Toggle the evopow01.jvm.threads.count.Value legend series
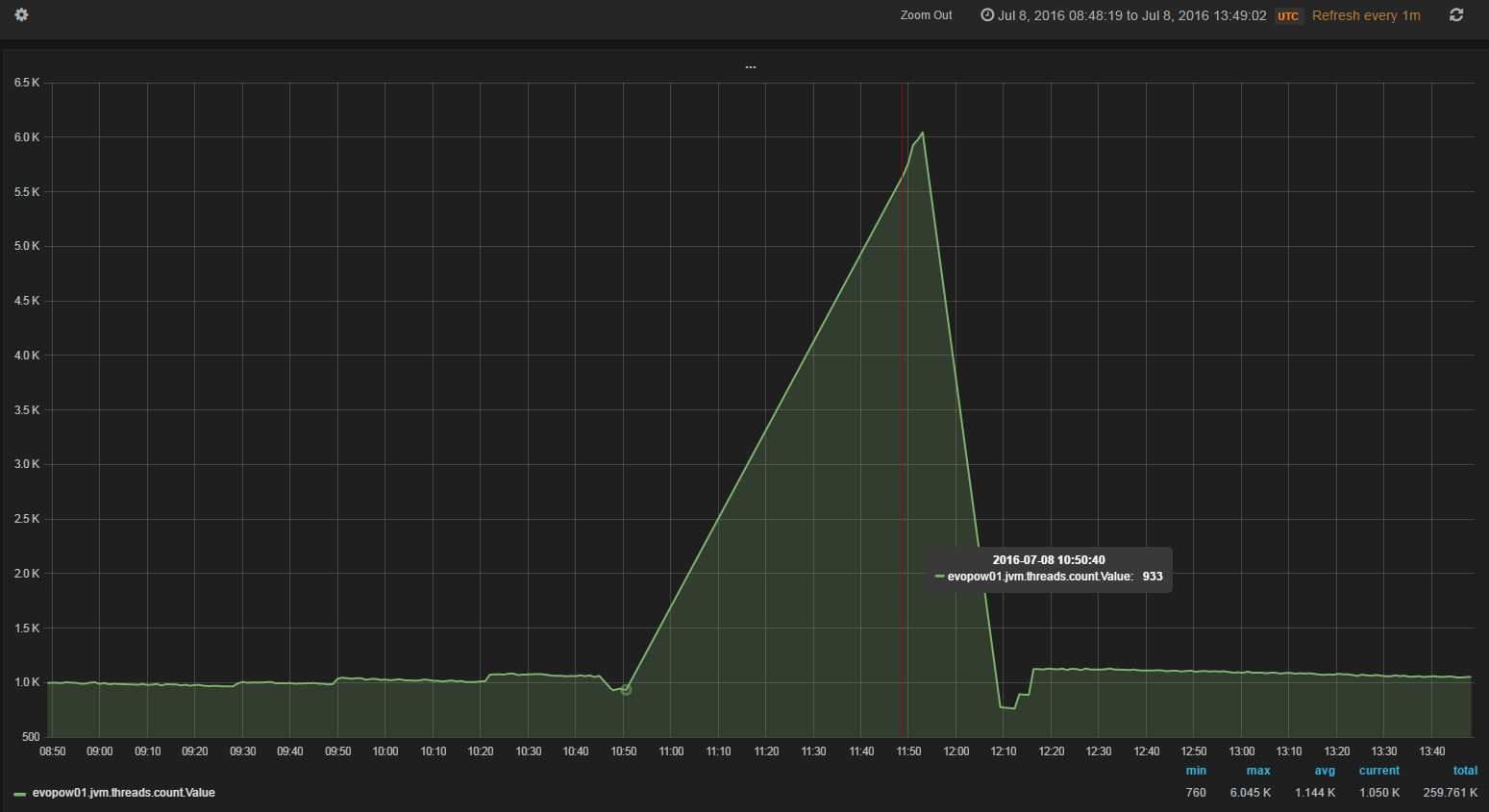 click(123, 793)
